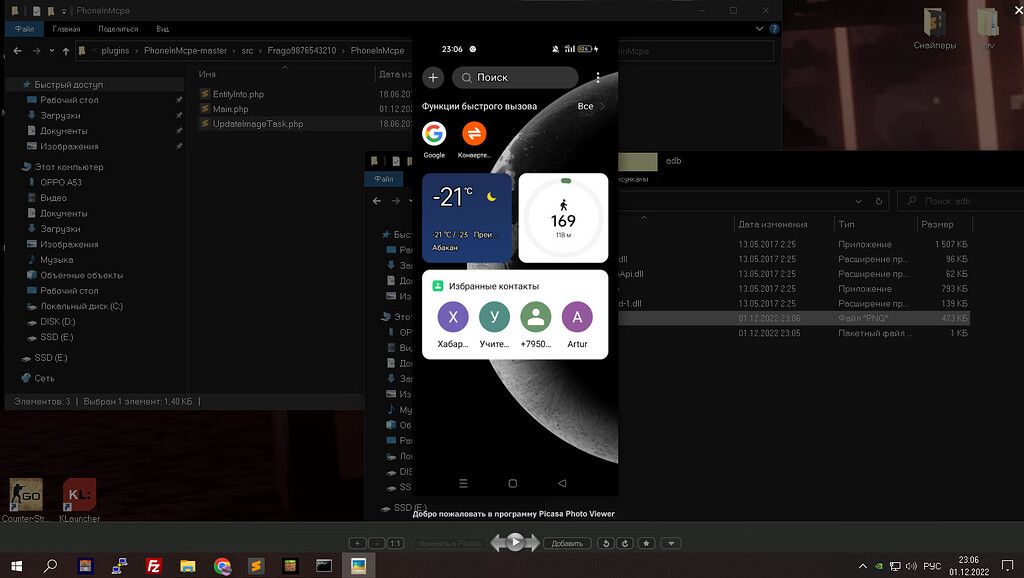Switch to the Вид ribbon tab
This screenshot has width=1024, height=578.
(x=162, y=29)
